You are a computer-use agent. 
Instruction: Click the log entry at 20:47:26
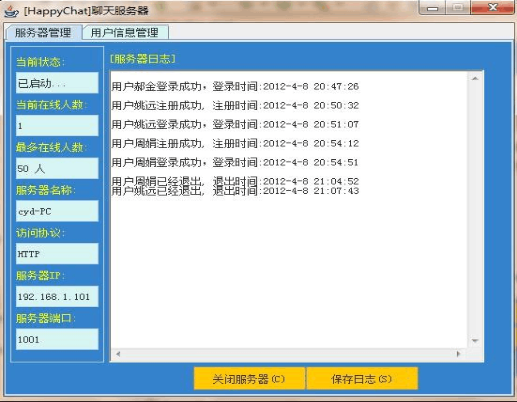point(235,87)
